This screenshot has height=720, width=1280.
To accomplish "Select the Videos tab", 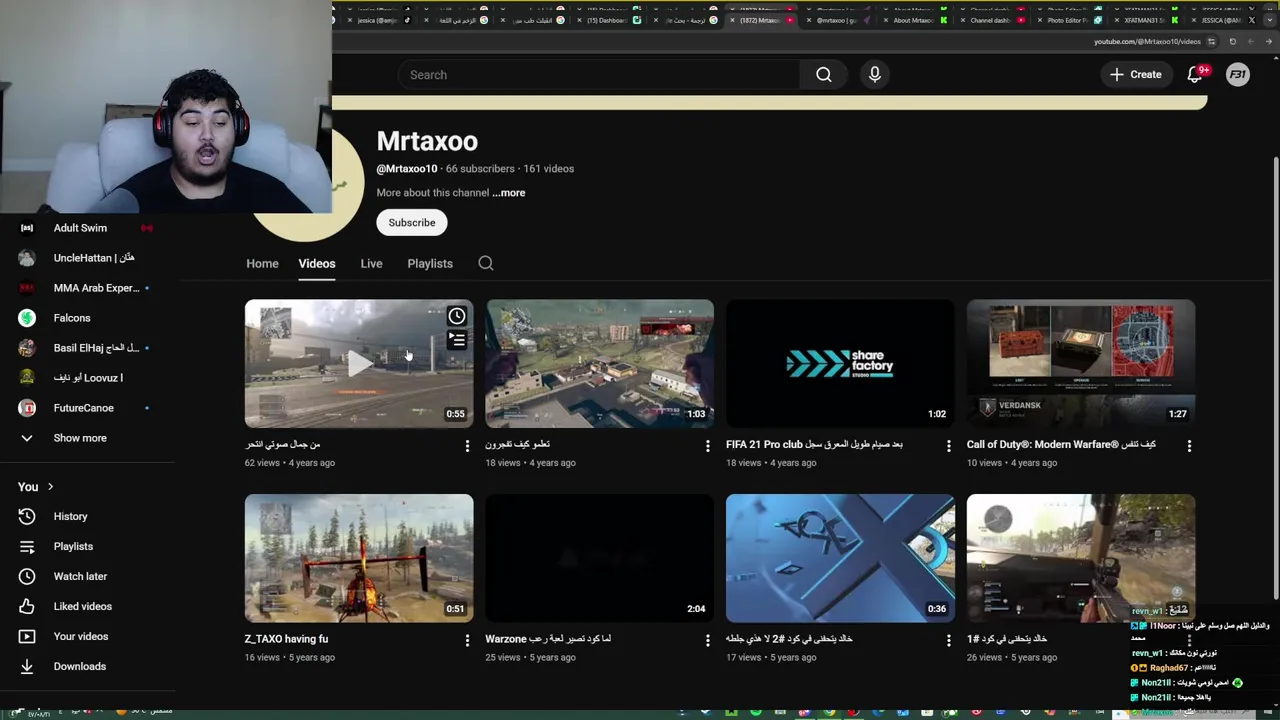I will pos(317,264).
